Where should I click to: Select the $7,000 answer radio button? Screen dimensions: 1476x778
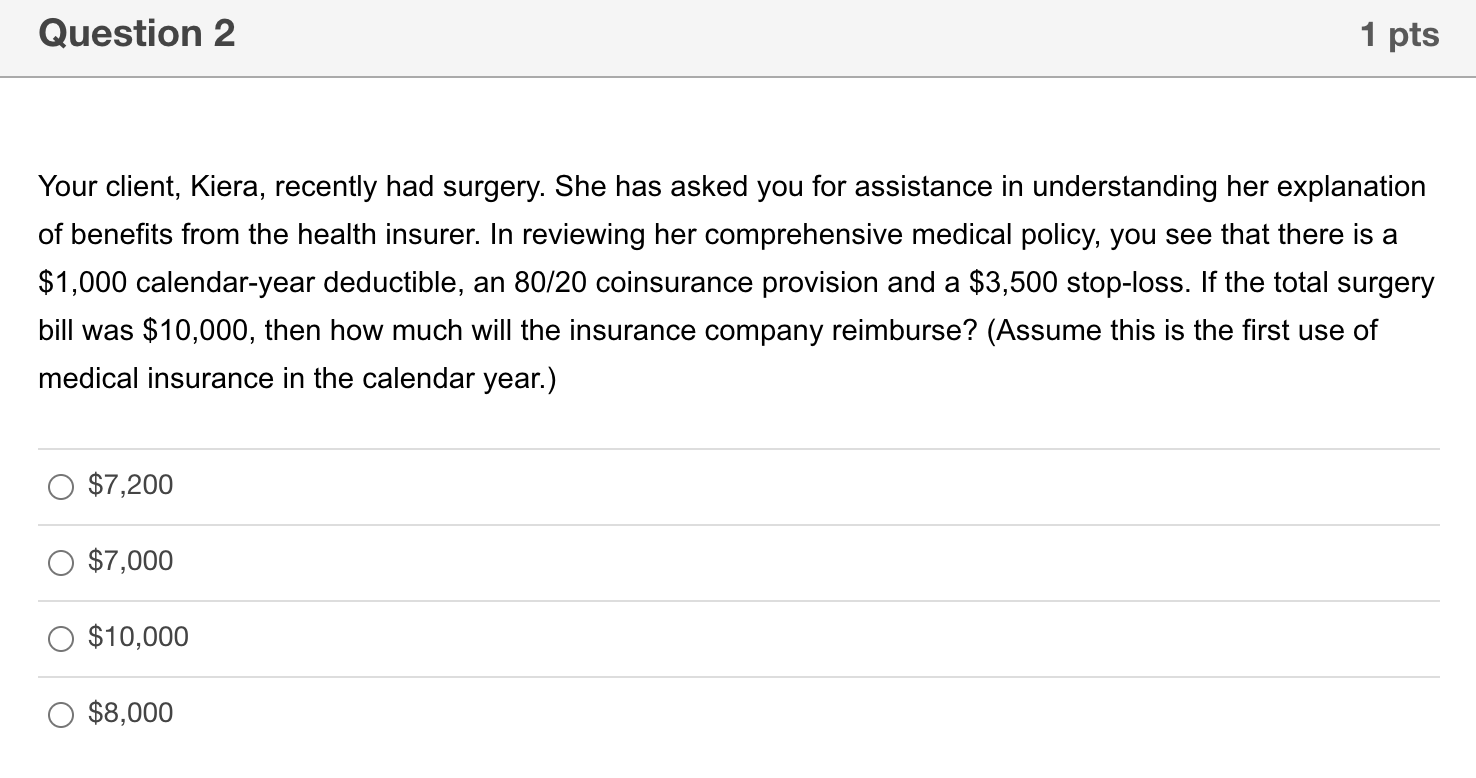click(x=62, y=562)
